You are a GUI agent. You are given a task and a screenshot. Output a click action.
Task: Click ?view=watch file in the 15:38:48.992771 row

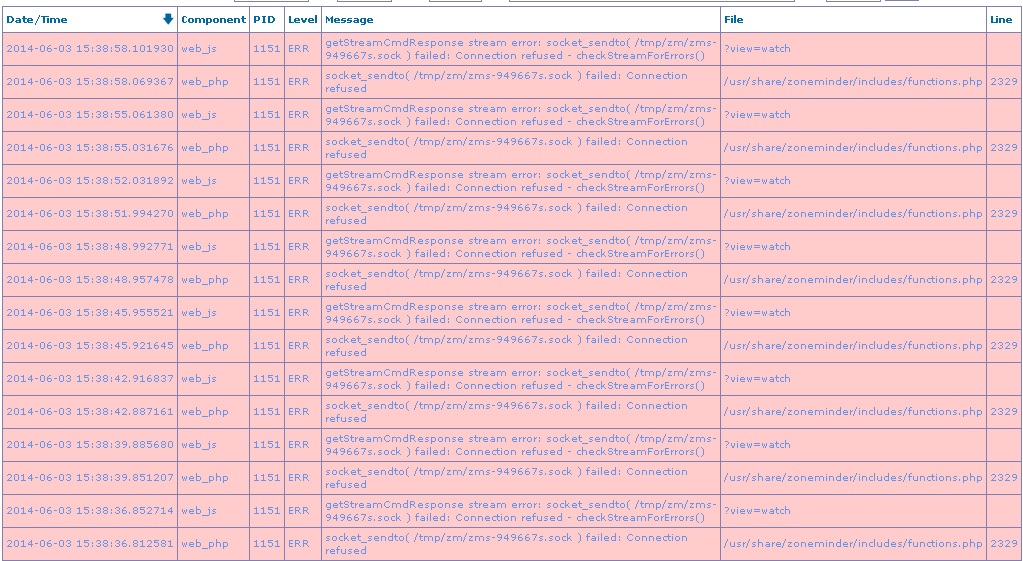click(x=757, y=246)
